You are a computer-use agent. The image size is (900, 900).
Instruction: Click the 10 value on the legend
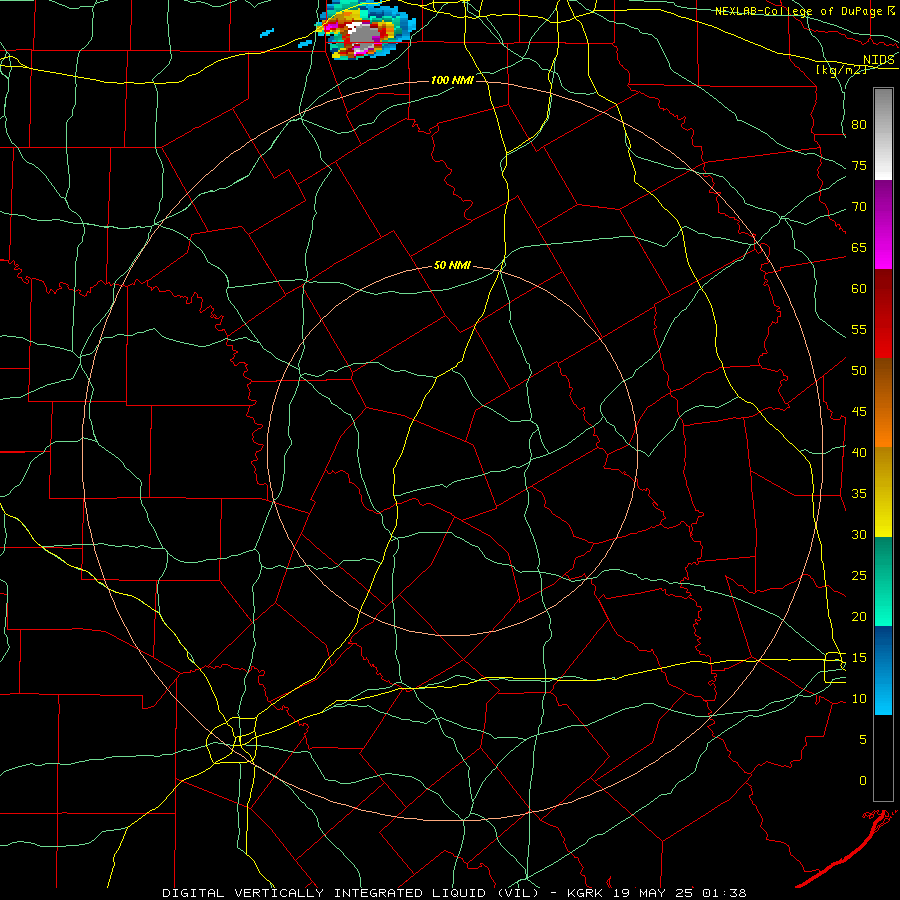859,699
